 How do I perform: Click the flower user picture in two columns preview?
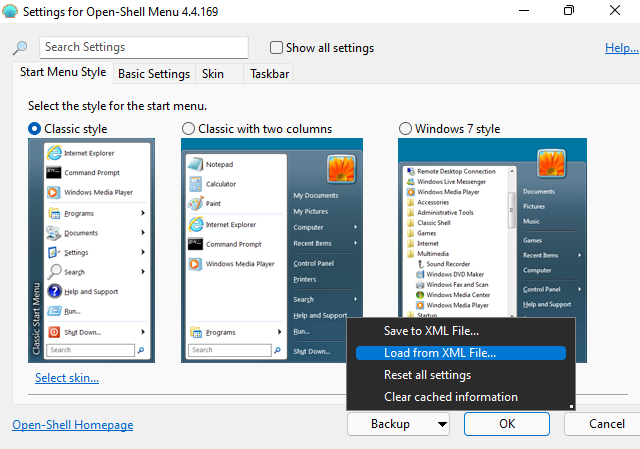[x=341, y=168]
